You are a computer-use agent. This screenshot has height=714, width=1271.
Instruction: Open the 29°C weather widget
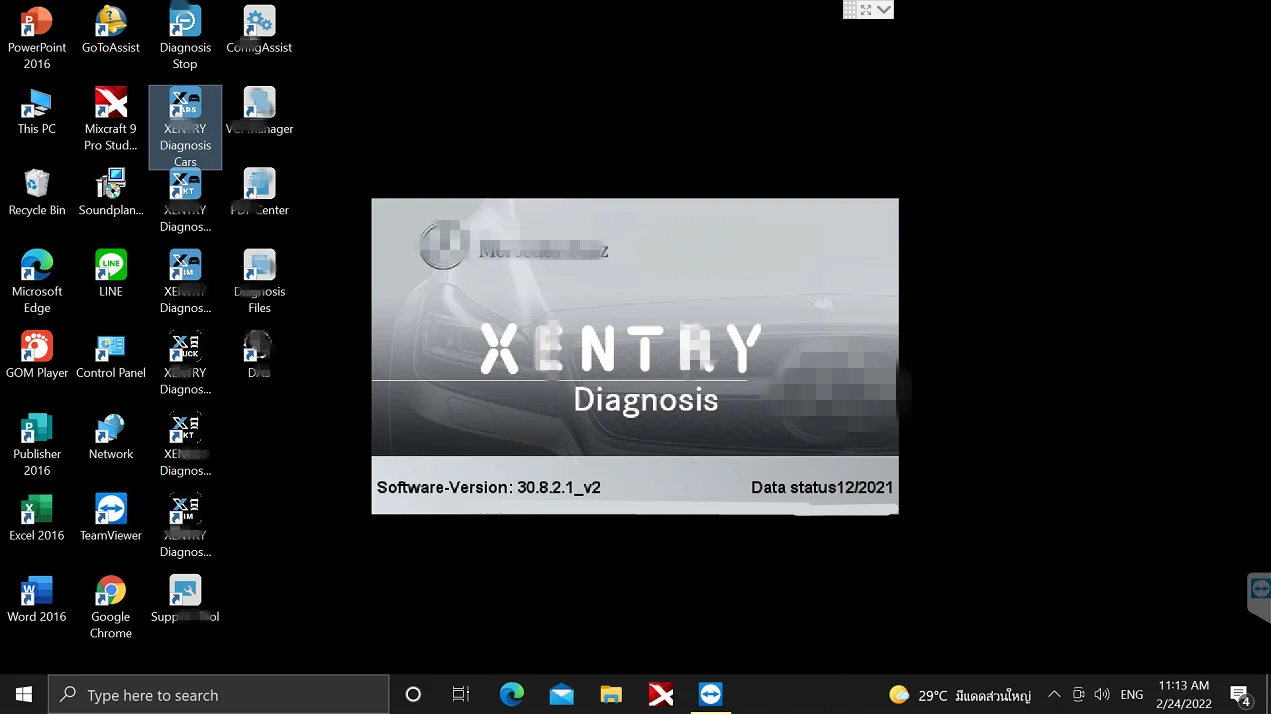(x=960, y=694)
